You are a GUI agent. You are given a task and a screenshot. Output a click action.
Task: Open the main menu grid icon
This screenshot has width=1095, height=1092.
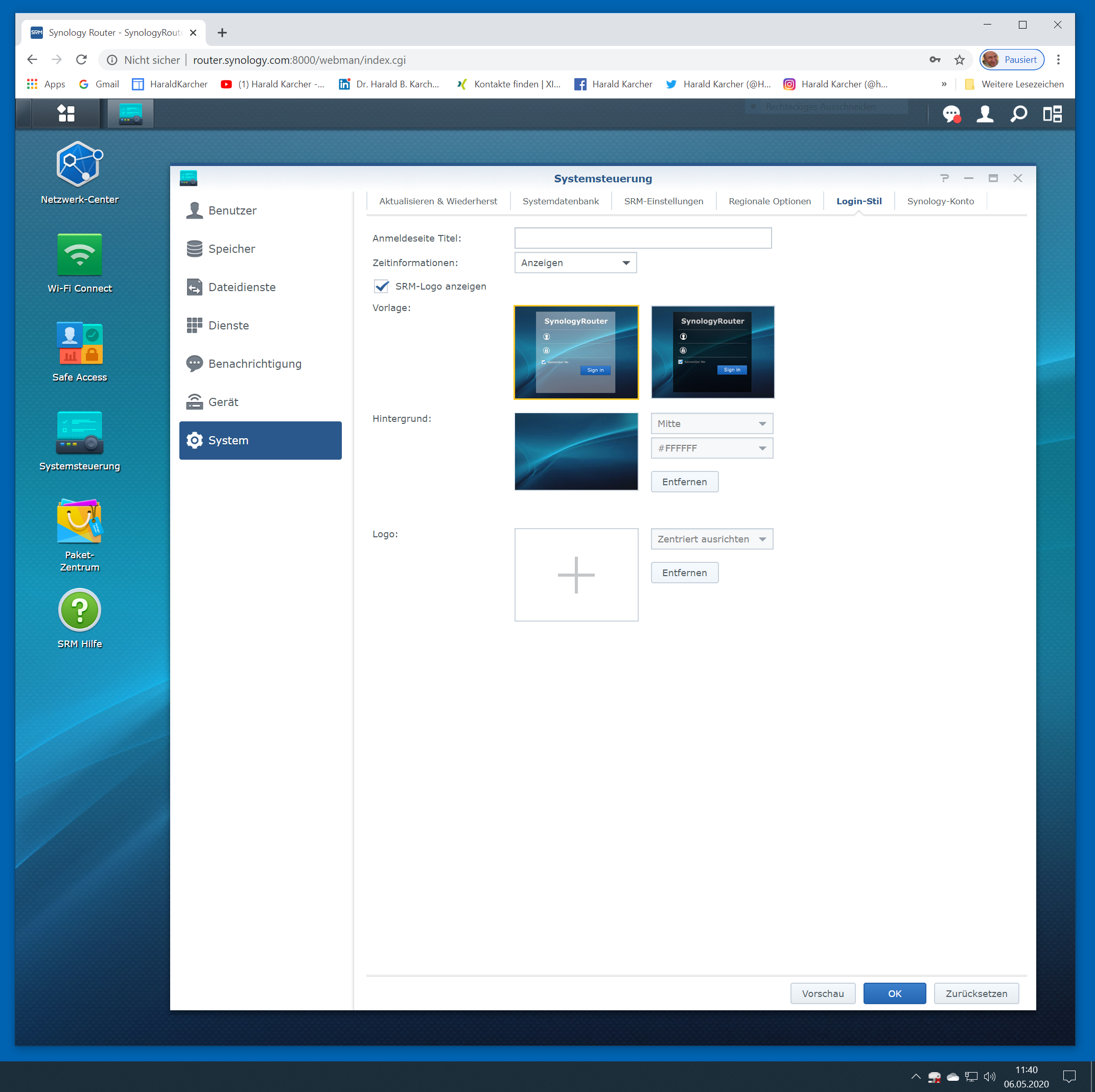click(x=66, y=113)
